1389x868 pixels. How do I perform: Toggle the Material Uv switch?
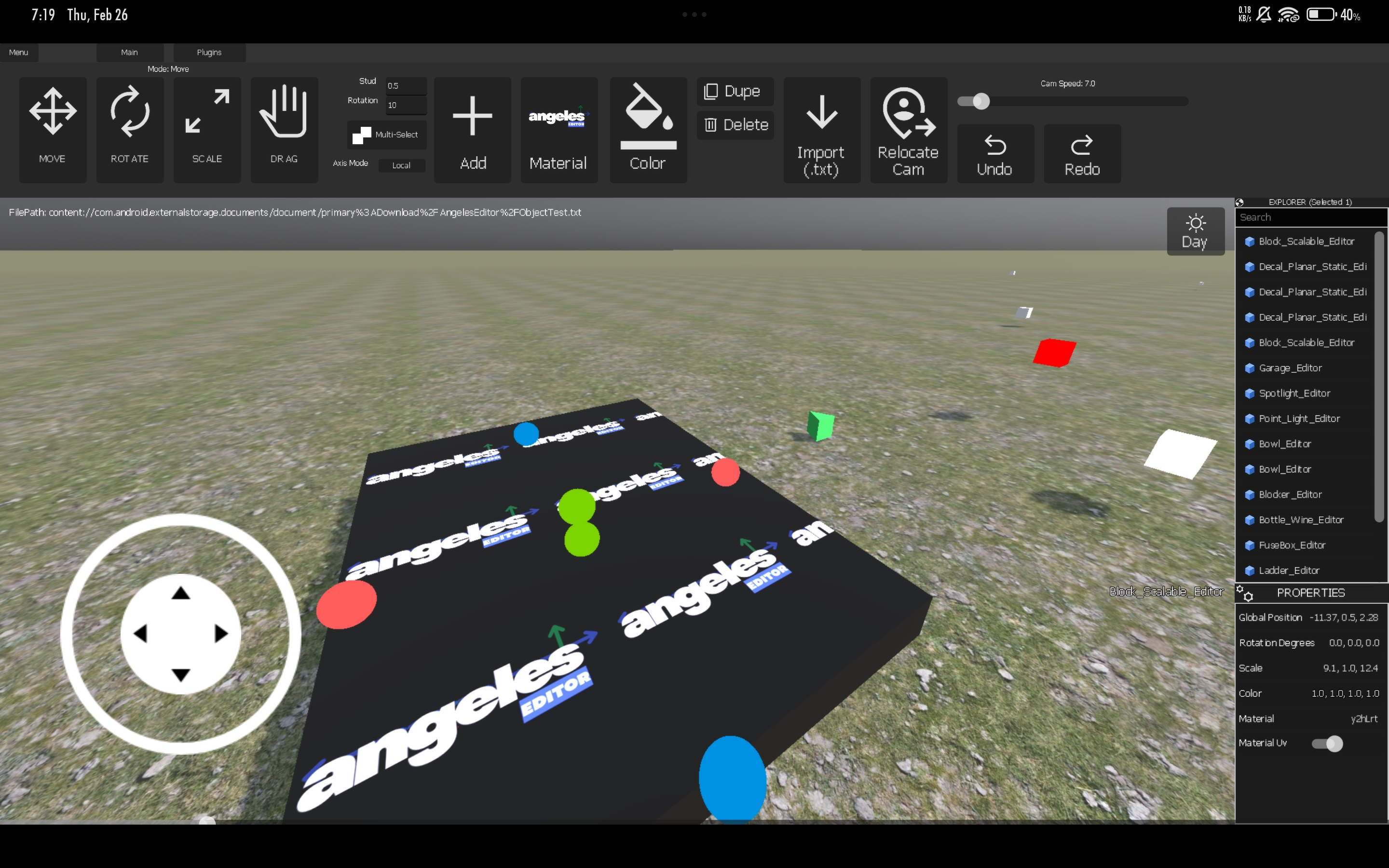[x=1327, y=744]
